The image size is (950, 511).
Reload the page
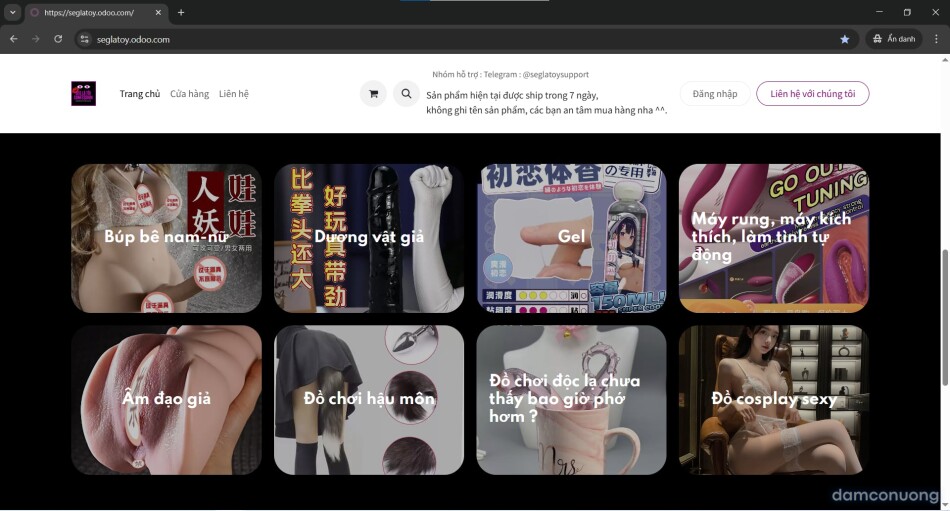[58, 39]
